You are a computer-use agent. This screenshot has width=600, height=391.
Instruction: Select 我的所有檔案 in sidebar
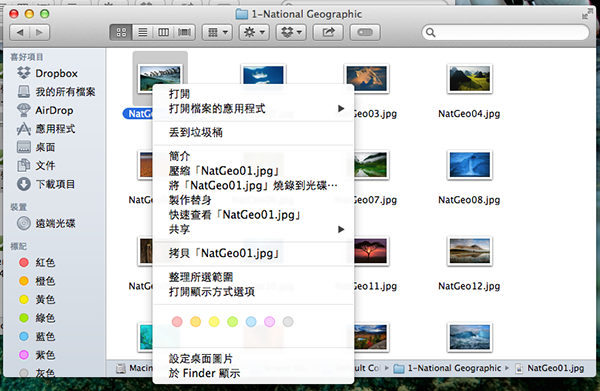56,92
